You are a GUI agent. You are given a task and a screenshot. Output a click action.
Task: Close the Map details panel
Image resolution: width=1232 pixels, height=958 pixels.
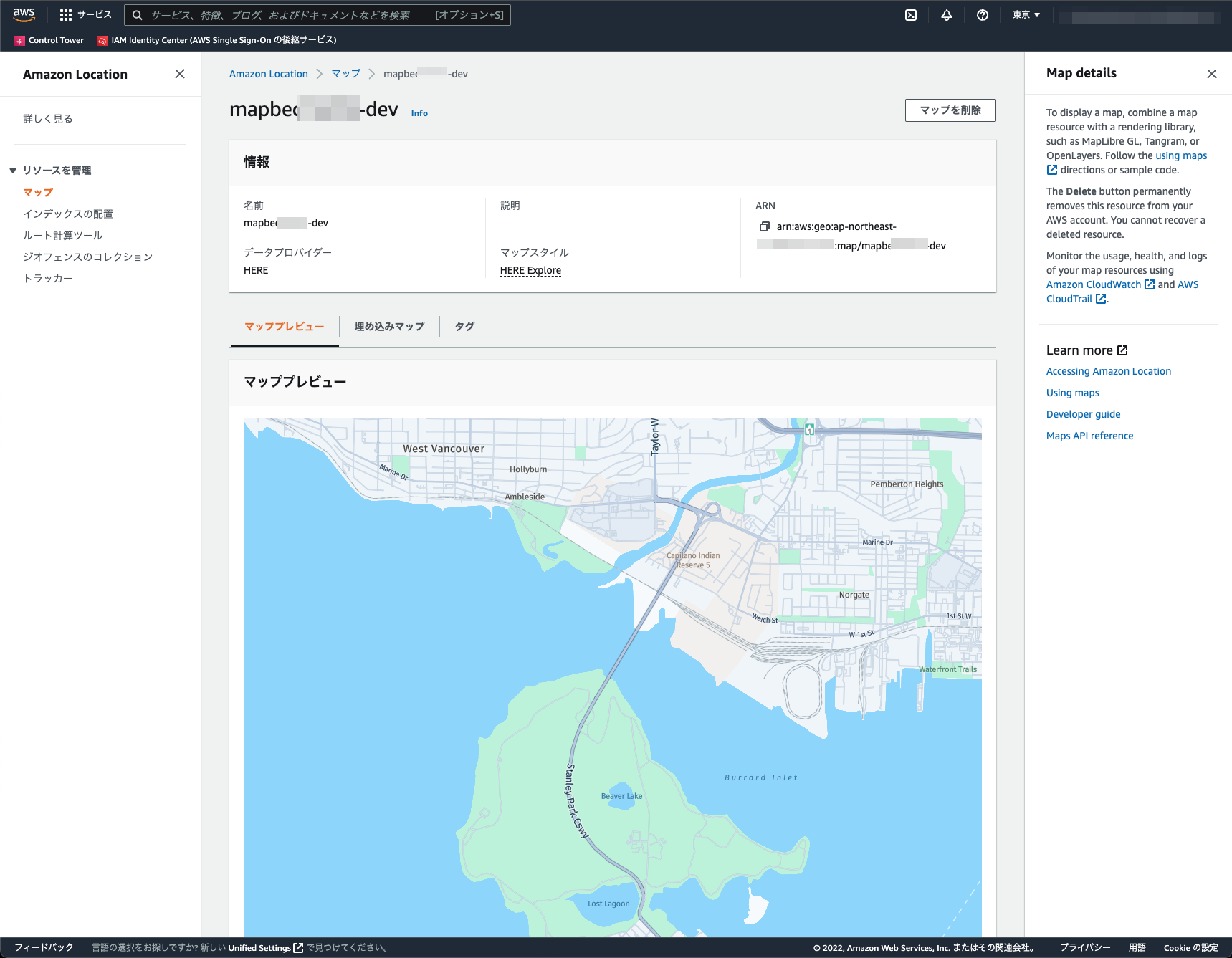(1211, 74)
